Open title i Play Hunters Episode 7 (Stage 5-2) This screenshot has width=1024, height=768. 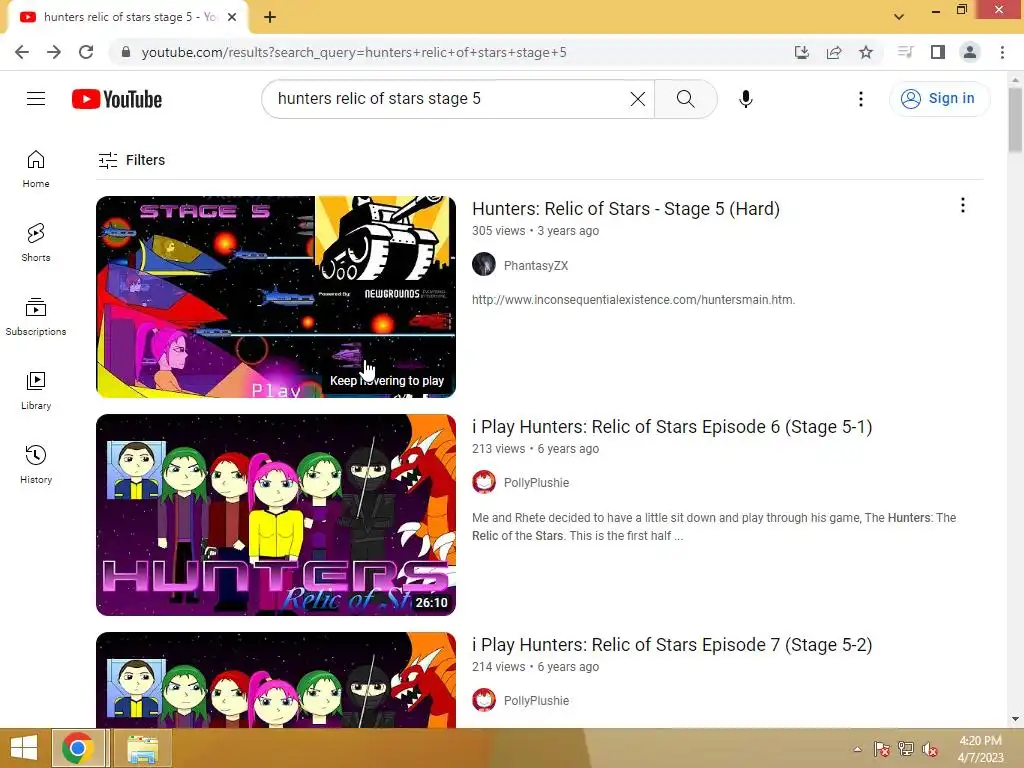(x=672, y=645)
